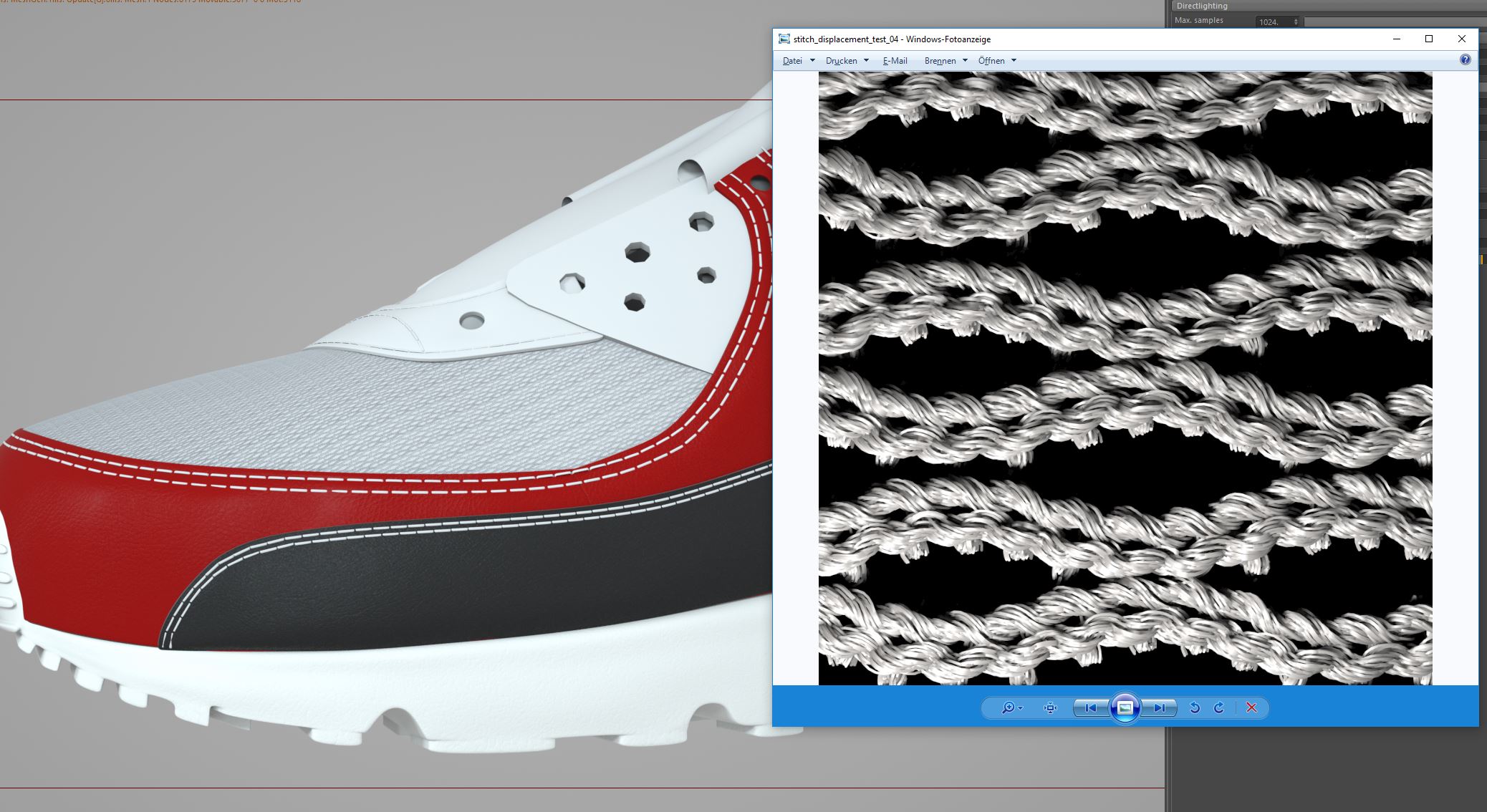Open the help question mark icon
Image resolution: width=1487 pixels, height=812 pixels.
coord(1465,60)
